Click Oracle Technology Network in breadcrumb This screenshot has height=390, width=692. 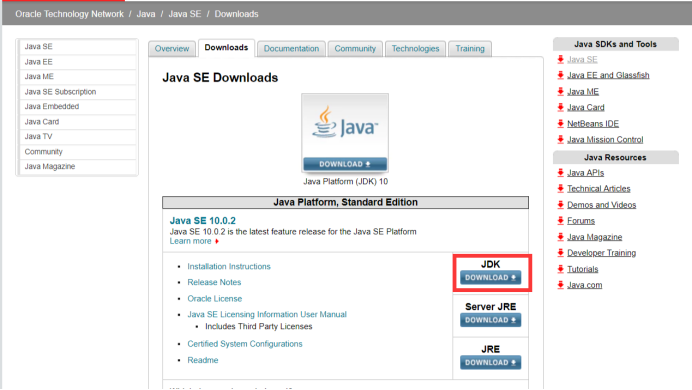[x=69, y=14]
